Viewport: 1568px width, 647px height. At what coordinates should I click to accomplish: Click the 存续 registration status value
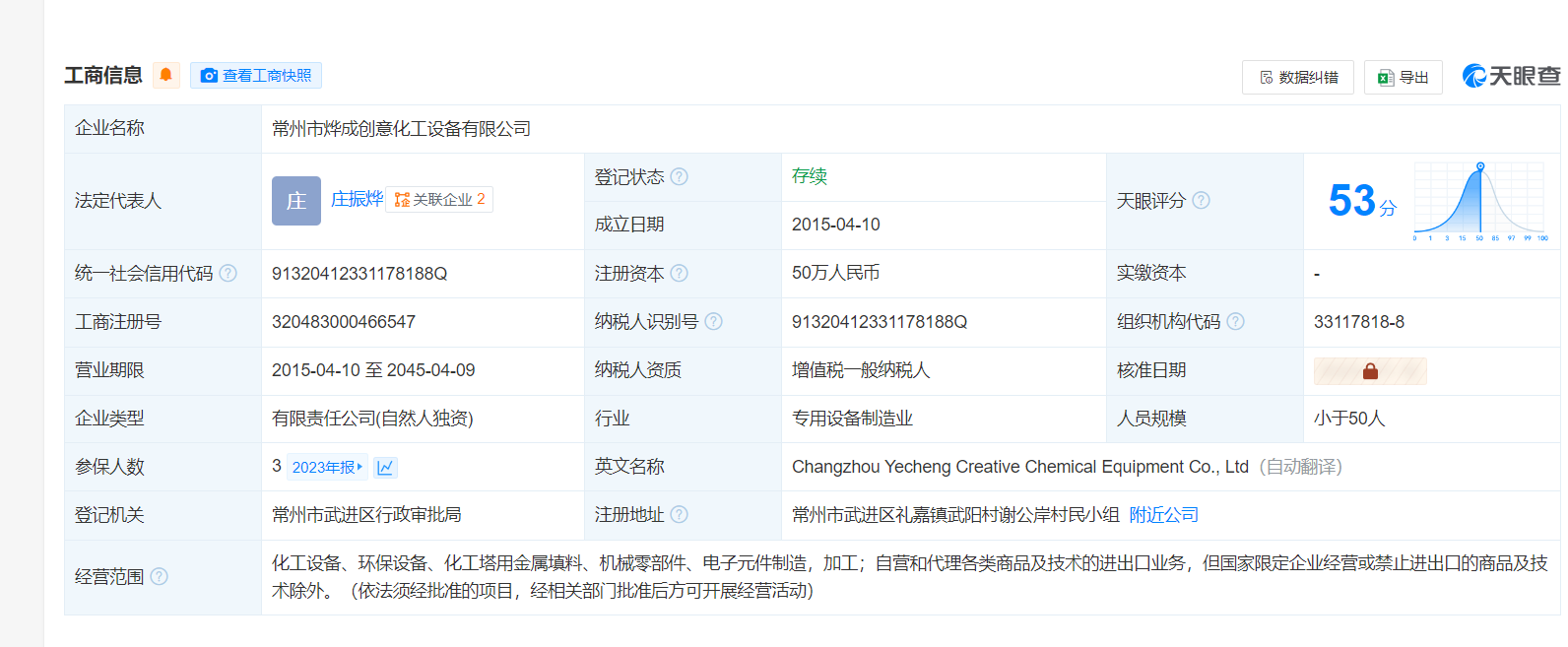click(810, 176)
